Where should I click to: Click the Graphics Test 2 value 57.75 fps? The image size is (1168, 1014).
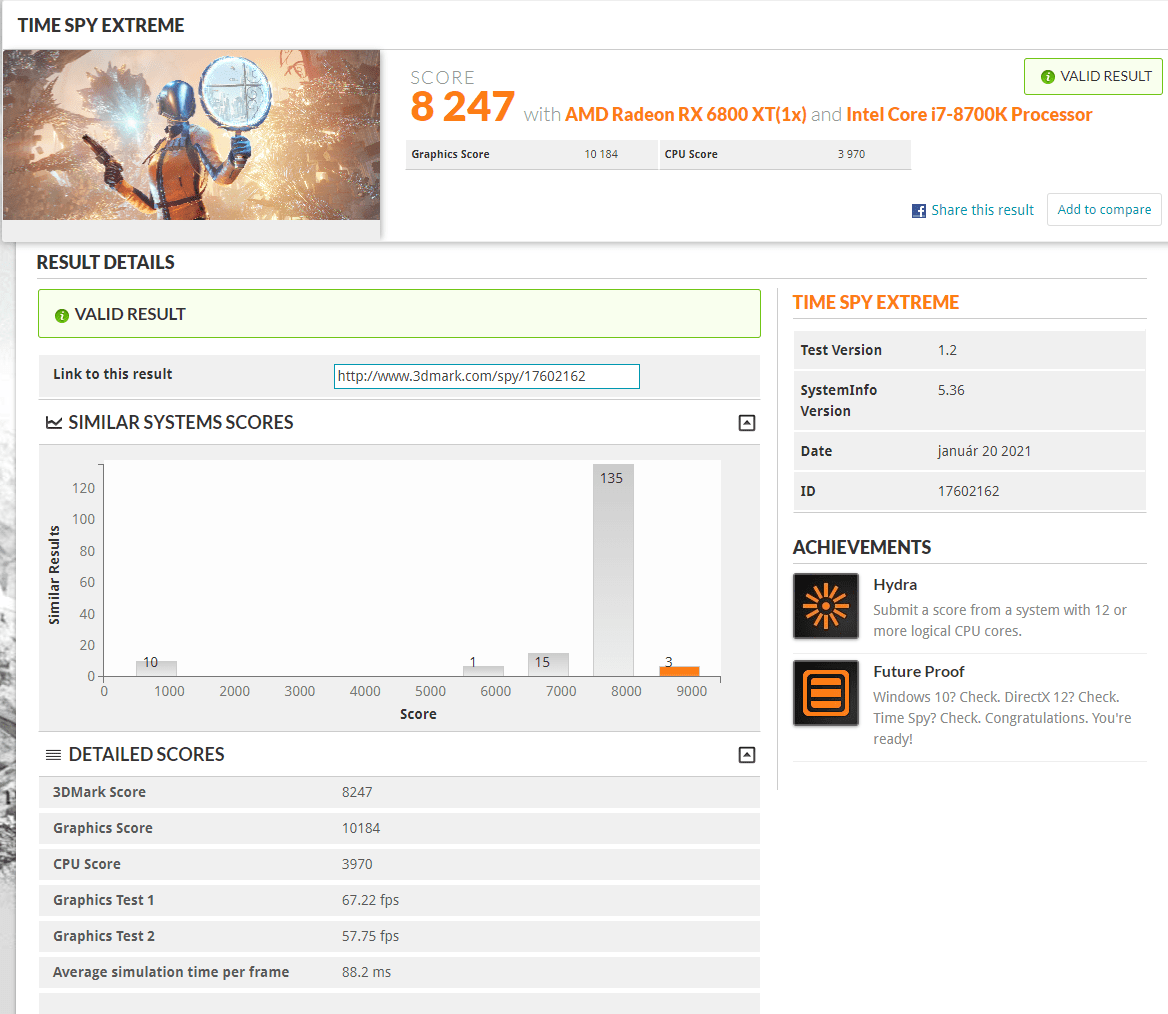pyautogui.click(x=370, y=936)
